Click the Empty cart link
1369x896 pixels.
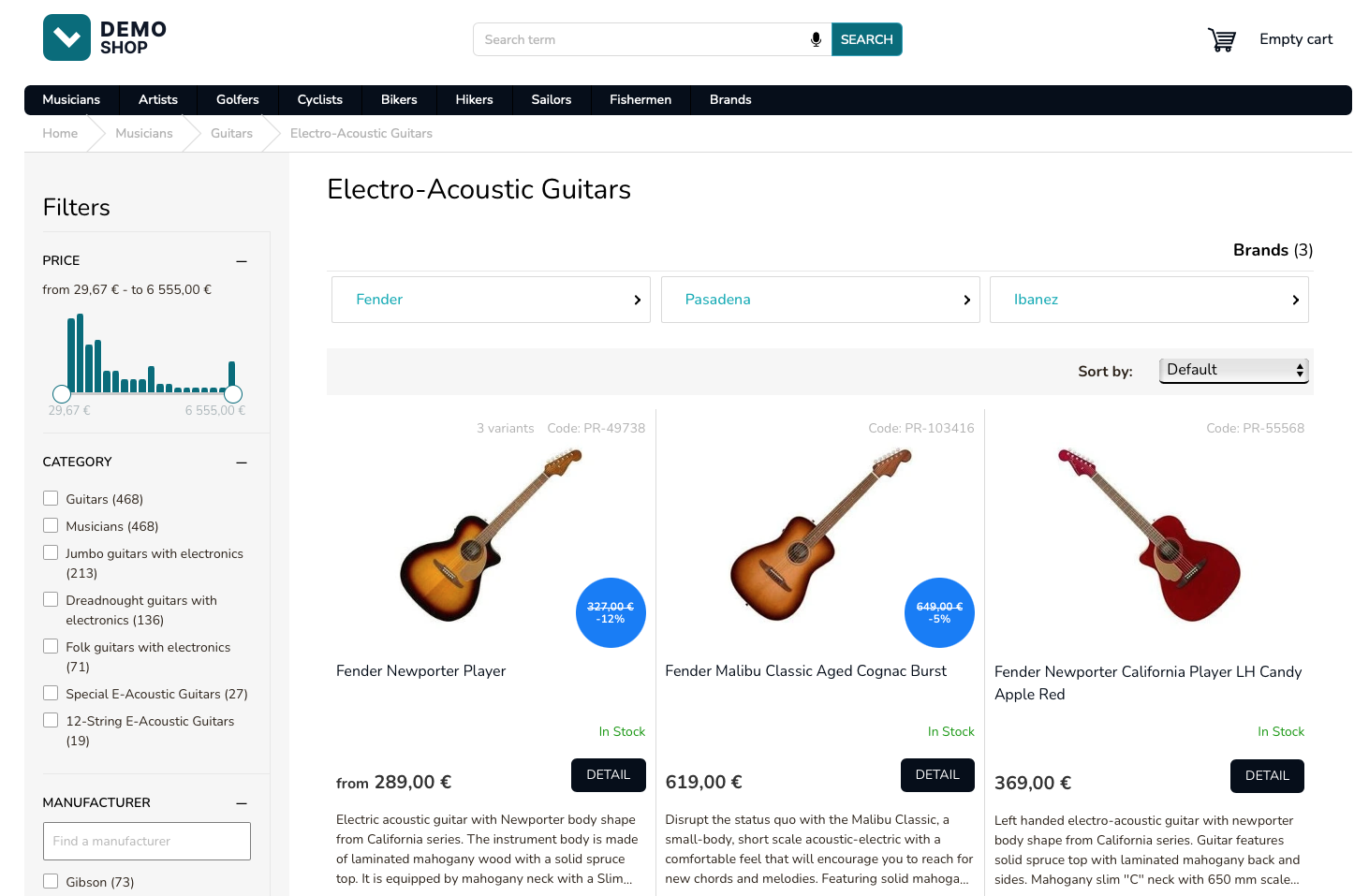coord(1296,39)
